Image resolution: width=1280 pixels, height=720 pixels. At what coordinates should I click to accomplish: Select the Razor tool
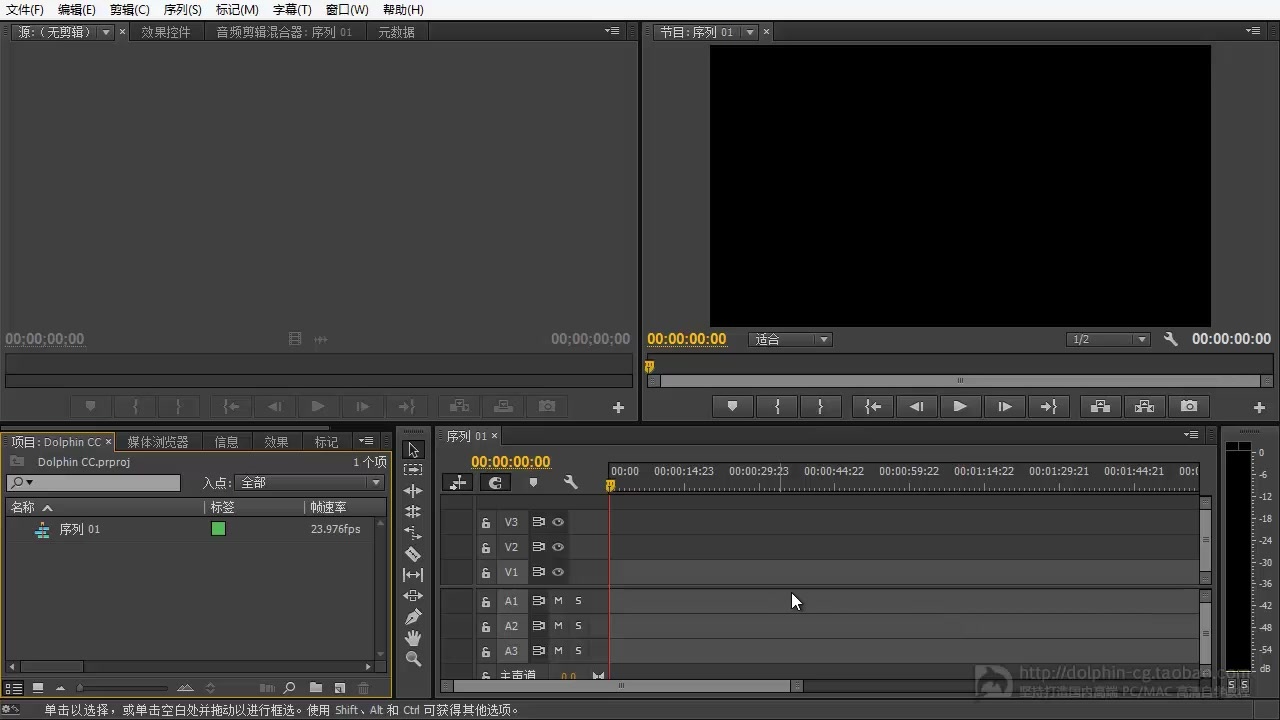[413, 554]
